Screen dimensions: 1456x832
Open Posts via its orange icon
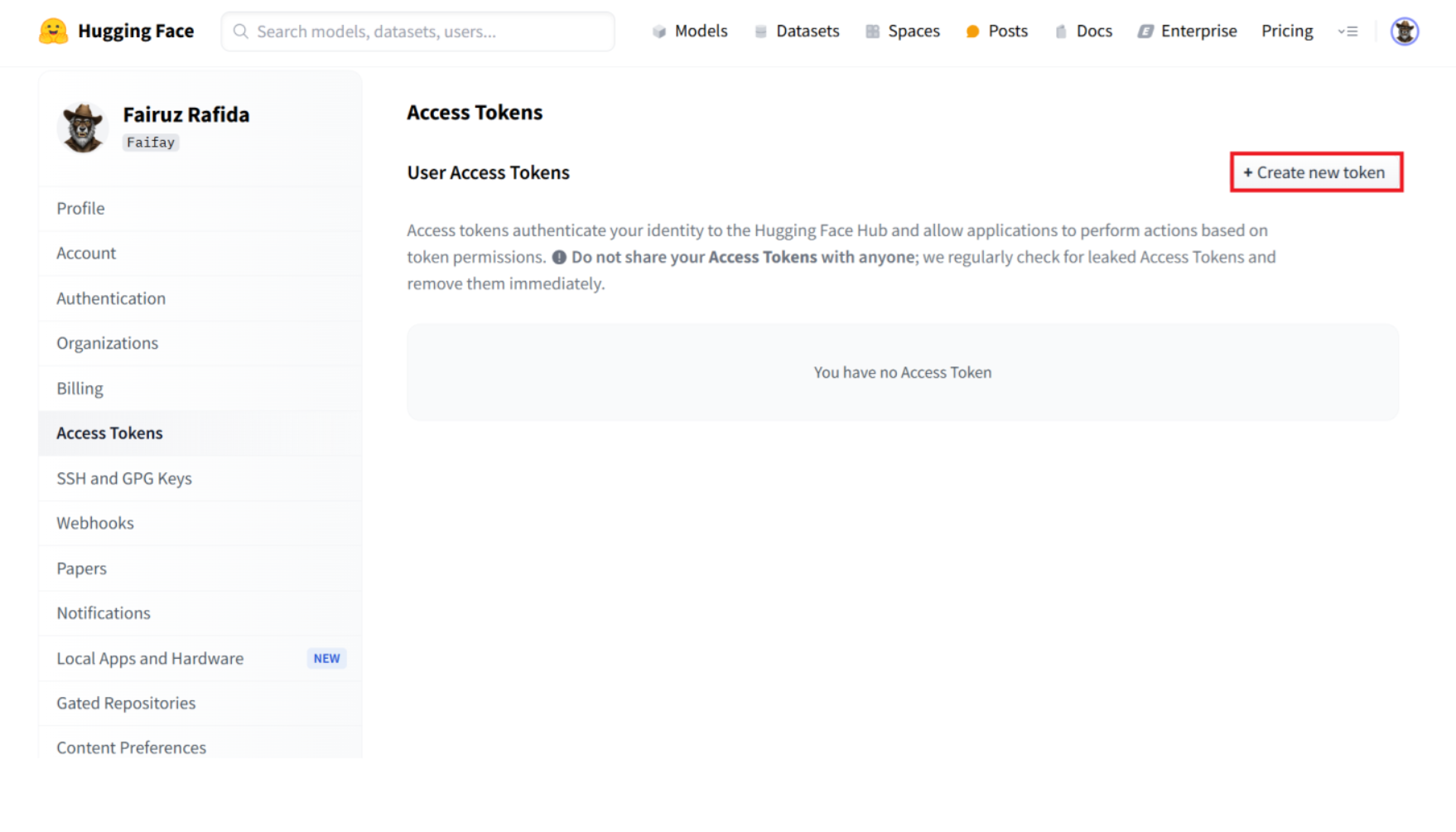point(972,31)
